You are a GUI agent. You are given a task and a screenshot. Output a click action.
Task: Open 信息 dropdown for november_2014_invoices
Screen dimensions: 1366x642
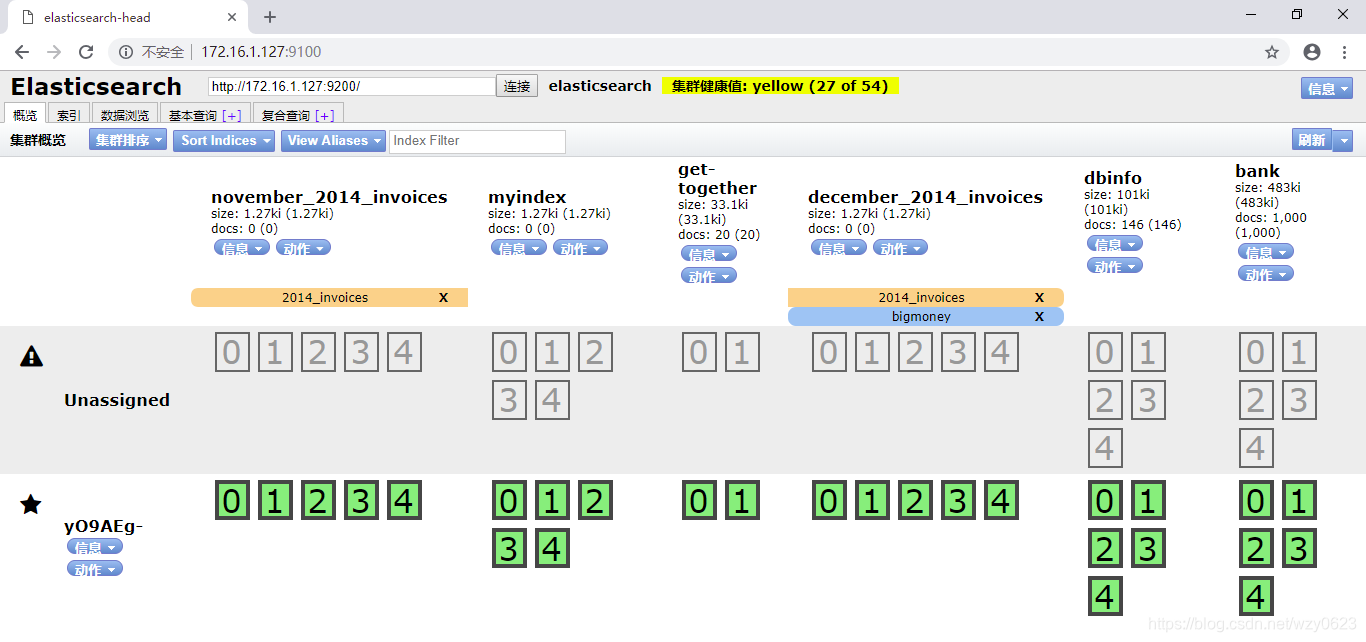coord(242,248)
